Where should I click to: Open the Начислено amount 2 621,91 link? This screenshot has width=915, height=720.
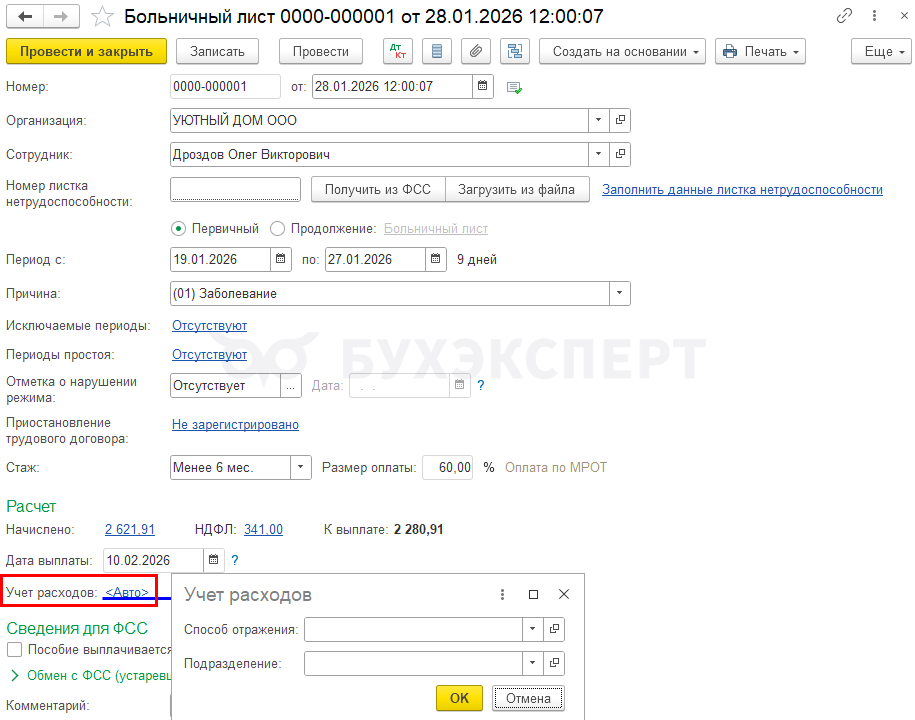point(130,529)
